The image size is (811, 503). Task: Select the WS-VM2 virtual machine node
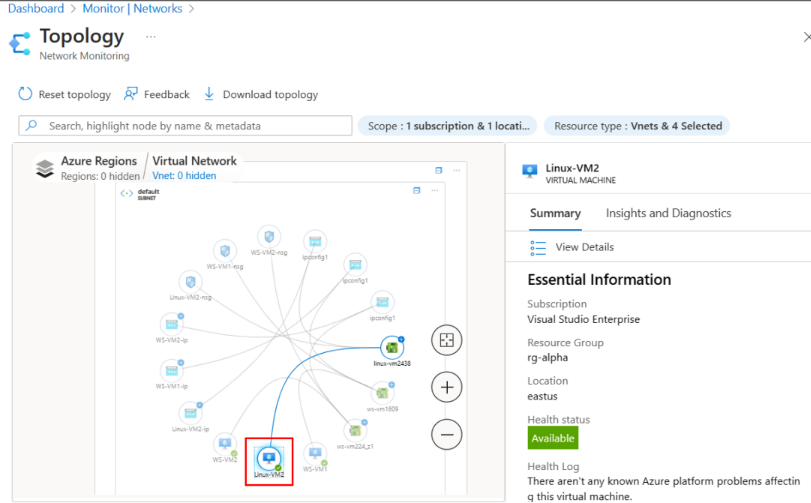225,444
